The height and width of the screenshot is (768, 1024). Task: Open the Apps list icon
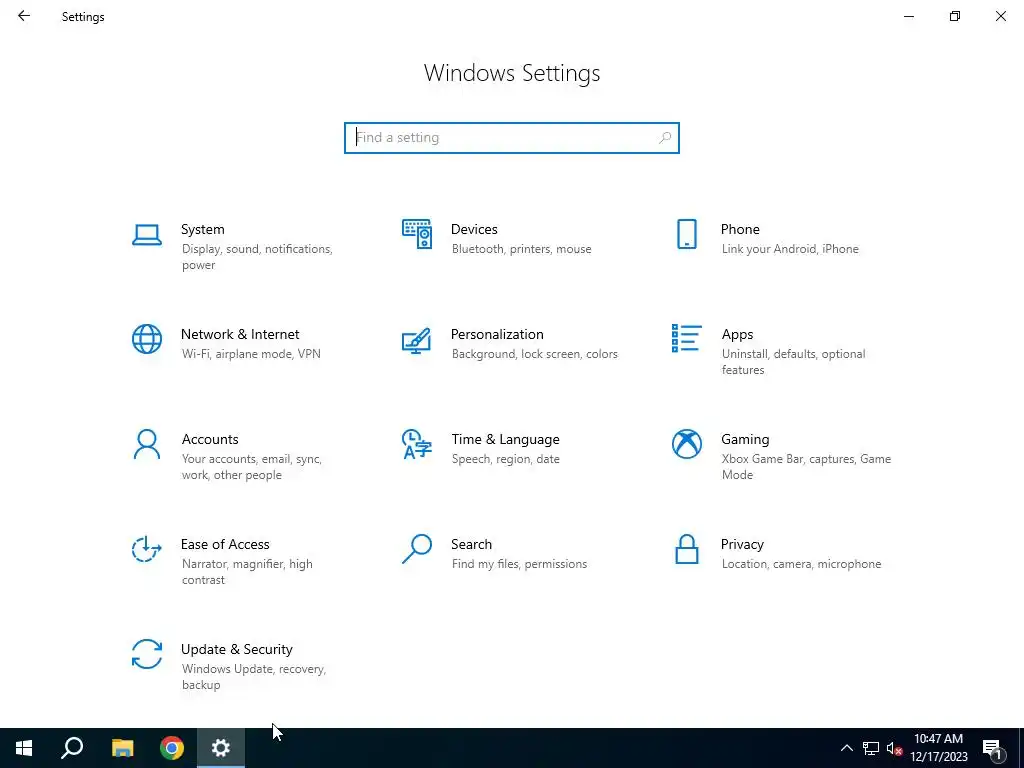[686, 338]
